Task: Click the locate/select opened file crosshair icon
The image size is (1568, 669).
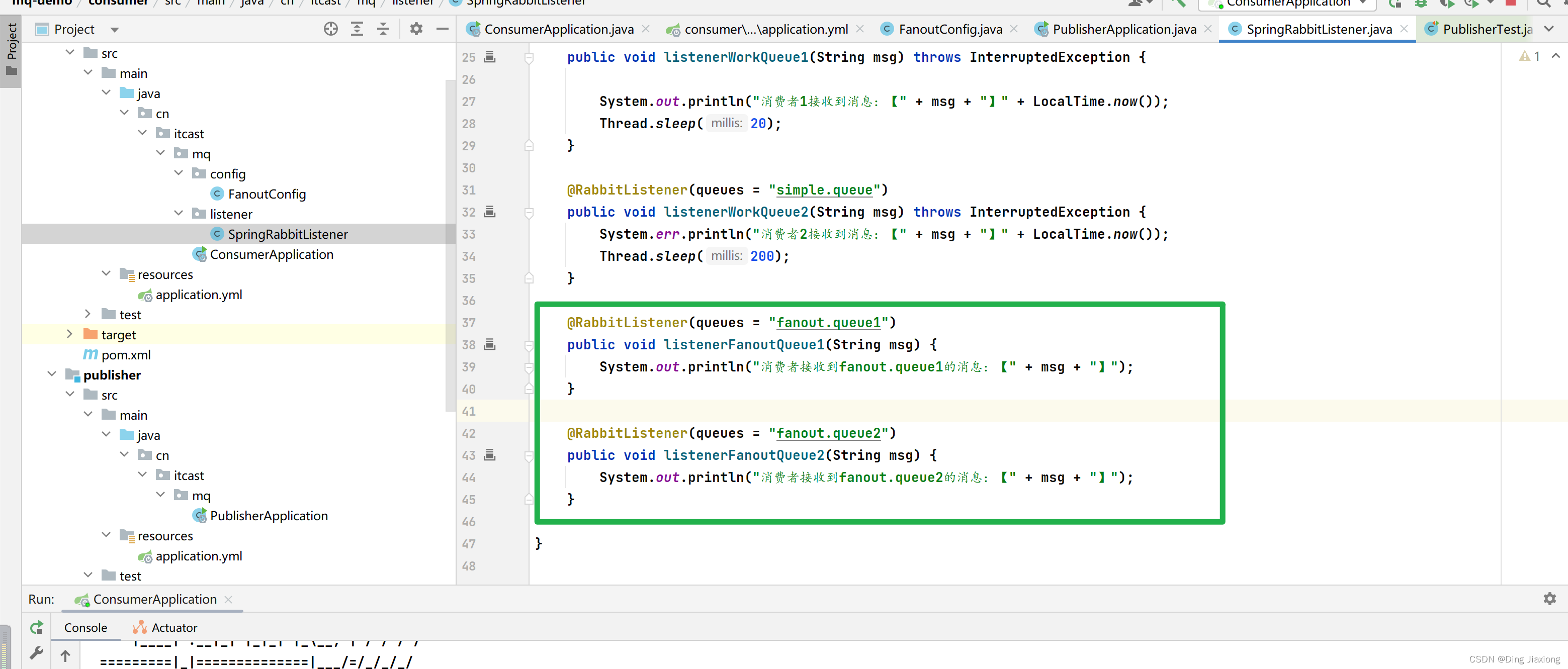Action: pos(330,29)
